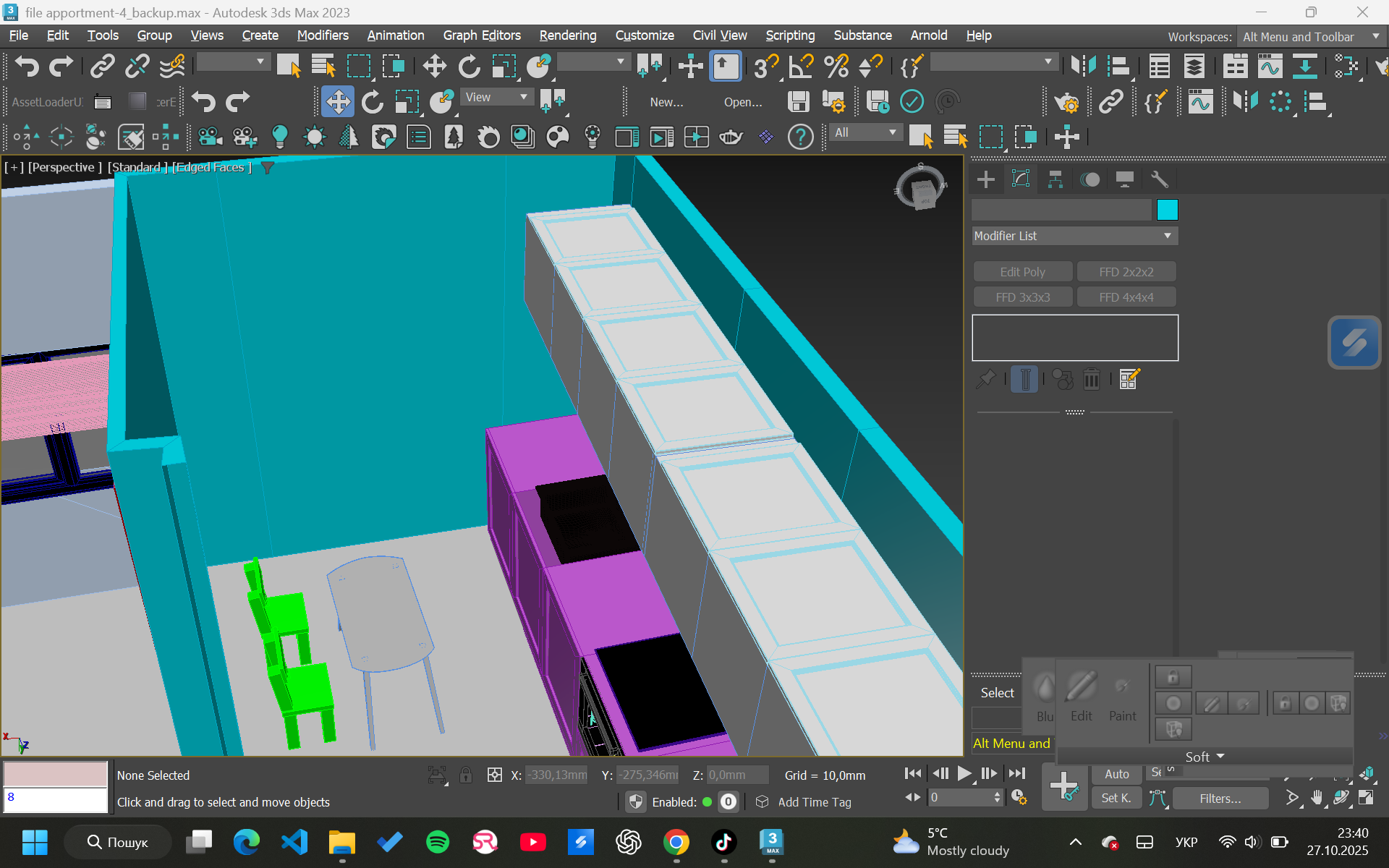Click the Play Animation button

964,773
